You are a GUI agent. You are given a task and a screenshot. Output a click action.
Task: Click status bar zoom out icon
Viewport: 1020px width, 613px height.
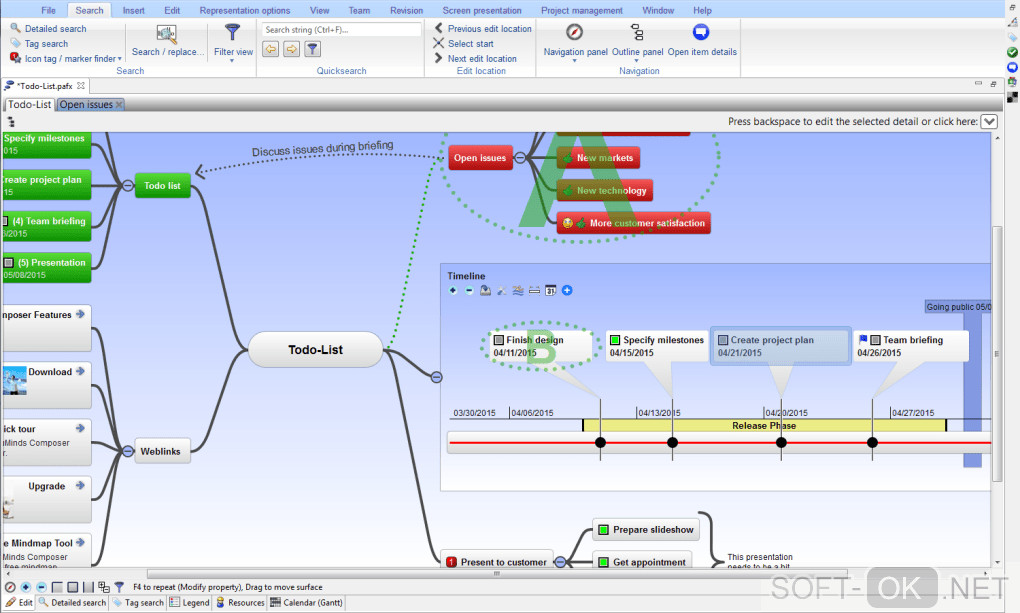[x=41, y=587]
